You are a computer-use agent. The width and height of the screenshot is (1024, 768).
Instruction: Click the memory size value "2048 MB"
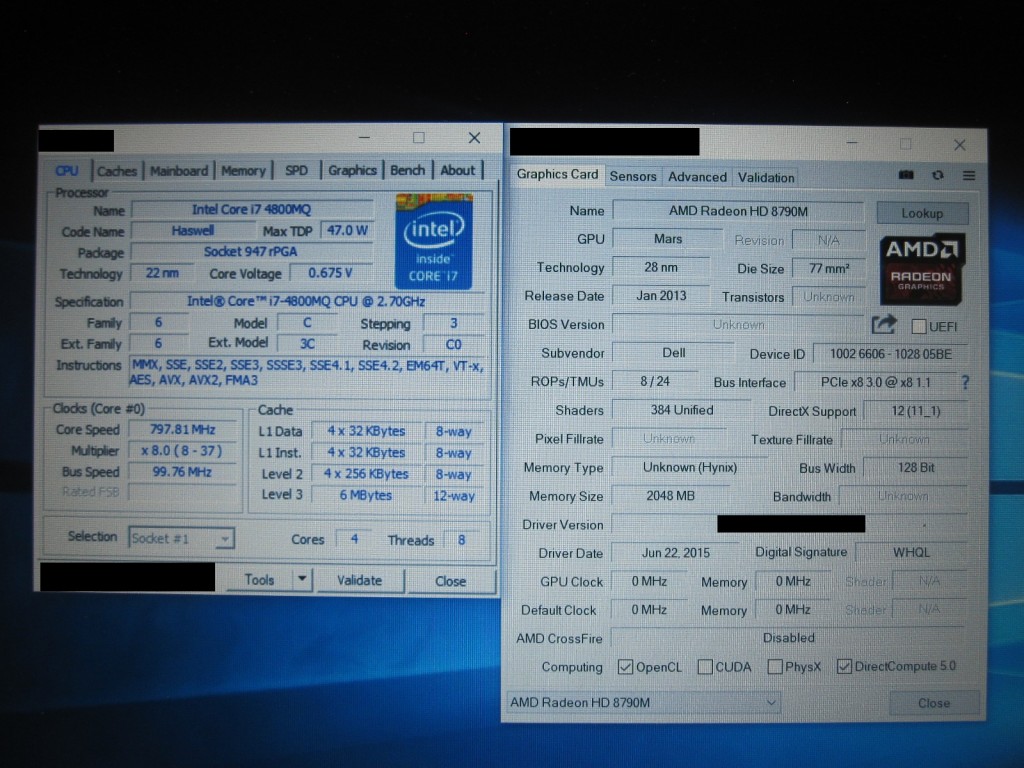[670, 496]
